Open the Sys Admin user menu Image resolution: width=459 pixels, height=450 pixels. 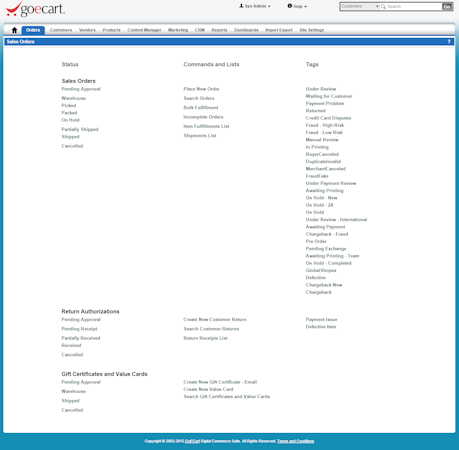tap(255, 6)
